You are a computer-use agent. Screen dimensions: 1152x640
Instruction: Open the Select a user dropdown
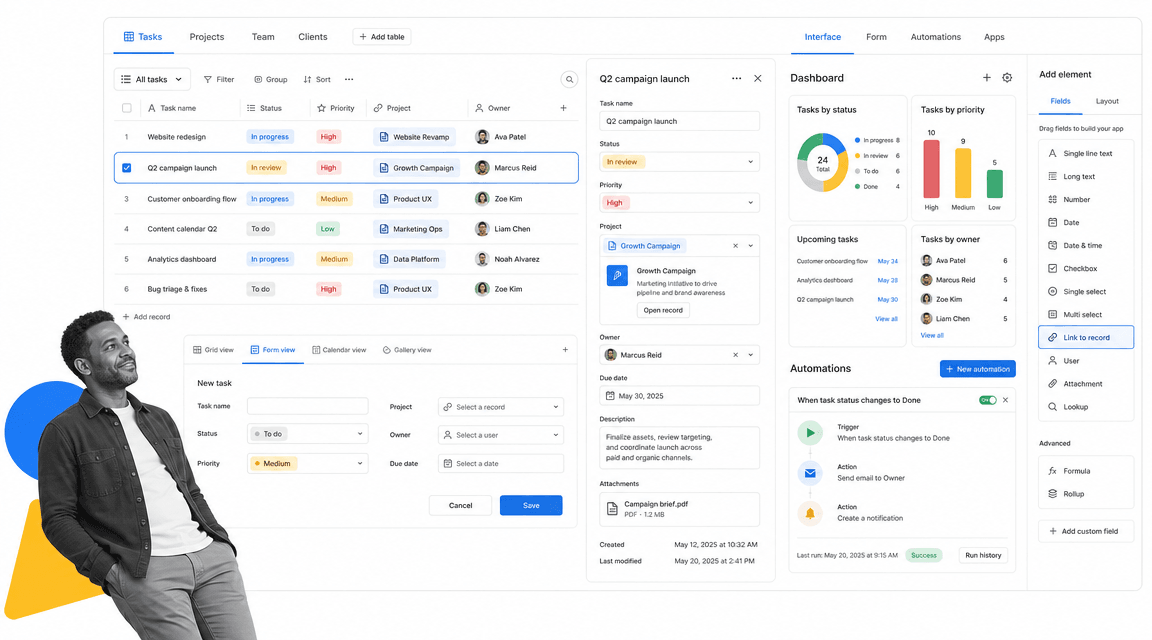pos(501,435)
